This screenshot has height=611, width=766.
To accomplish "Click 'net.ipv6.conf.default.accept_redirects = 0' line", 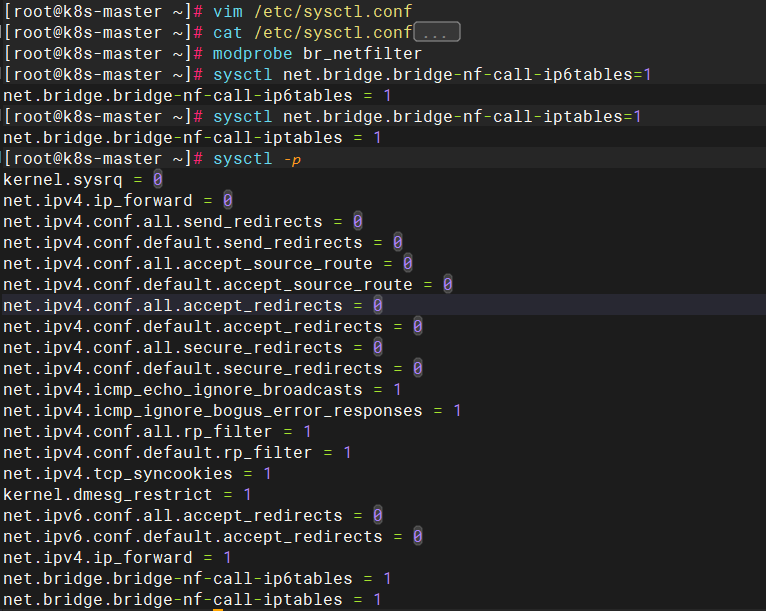I will (213, 537).
